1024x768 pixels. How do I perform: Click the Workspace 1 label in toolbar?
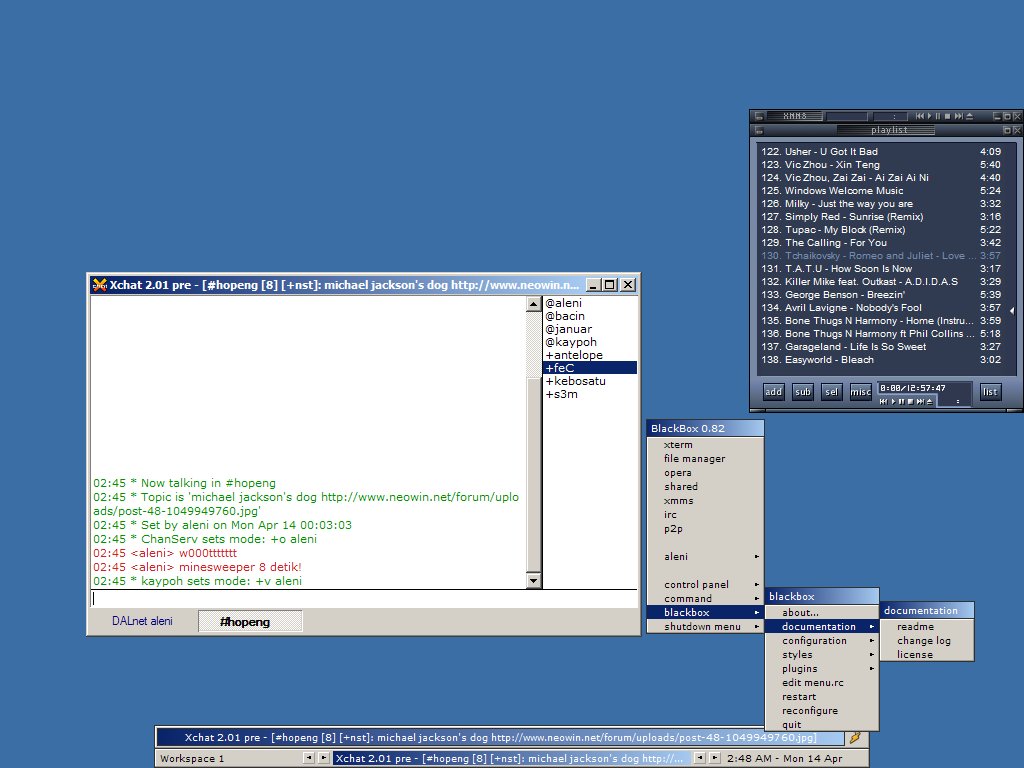192,758
